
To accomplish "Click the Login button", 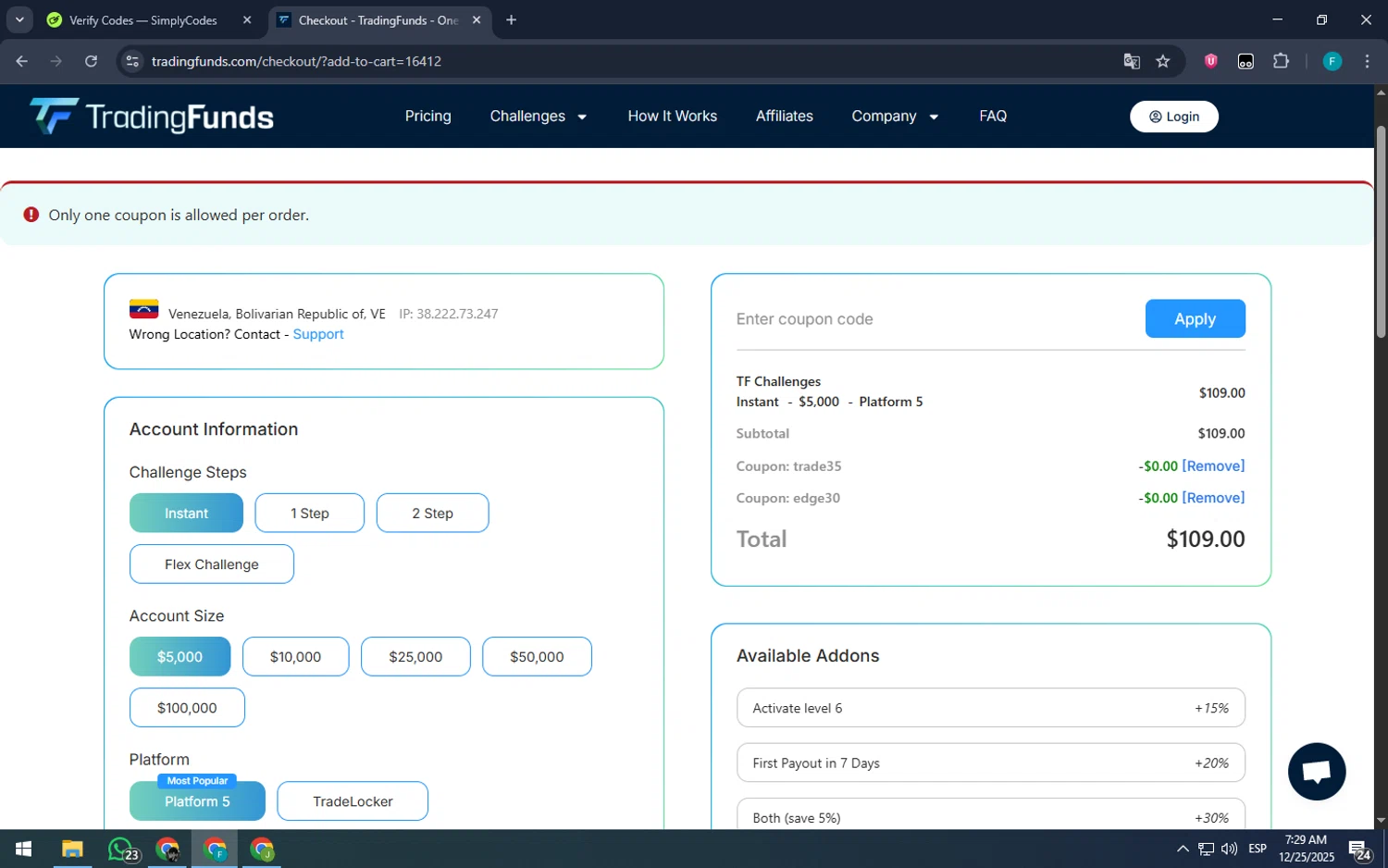I will 1174,116.
